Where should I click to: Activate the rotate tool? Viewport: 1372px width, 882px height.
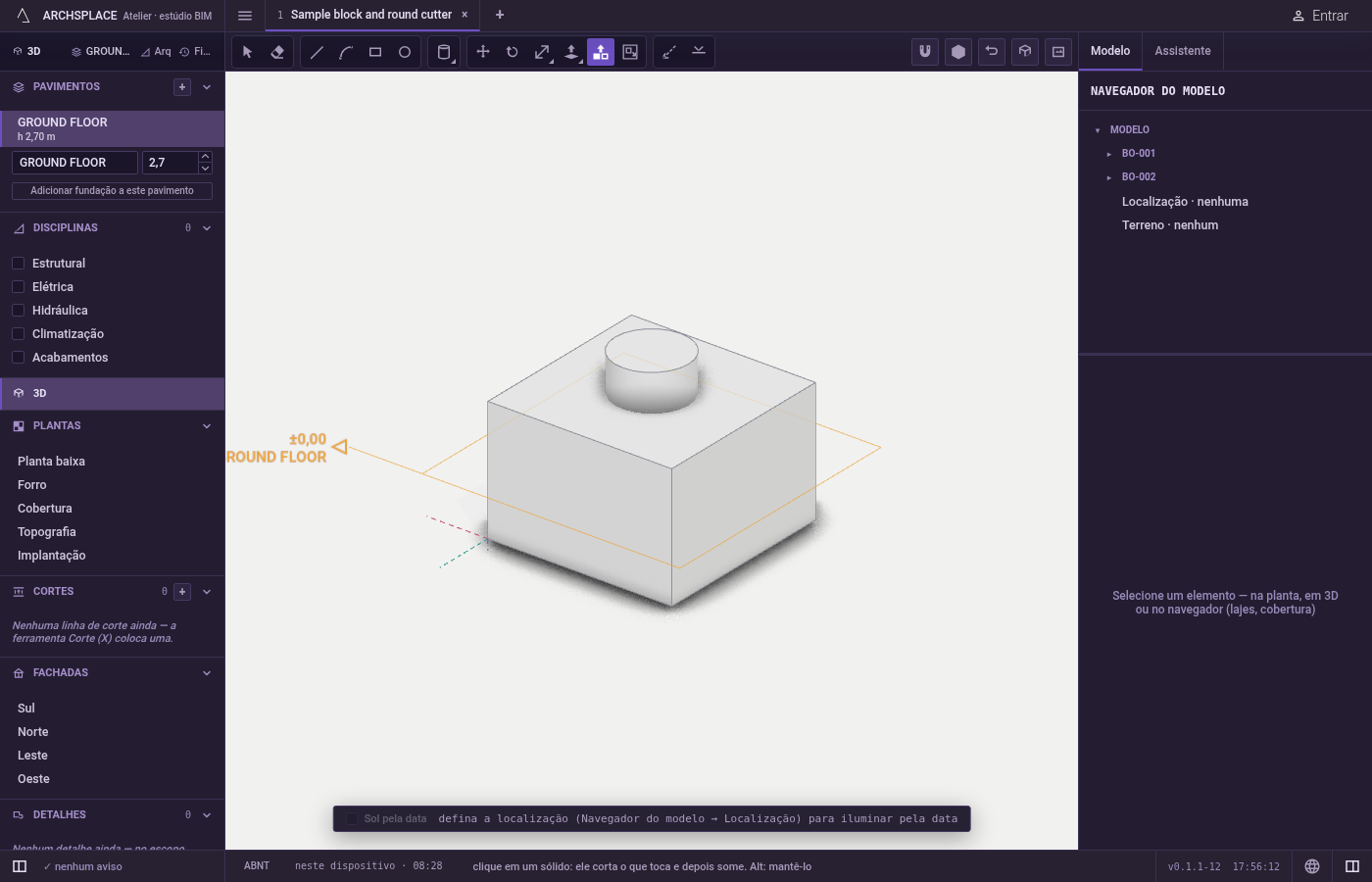click(x=513, y=52)
